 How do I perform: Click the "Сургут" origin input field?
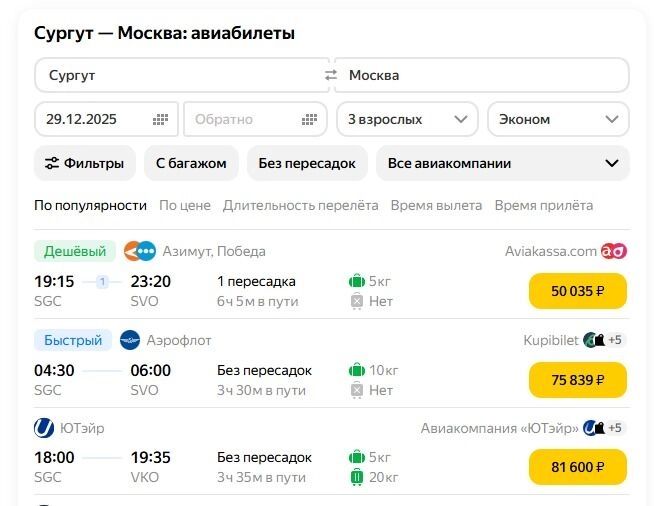tap(180, 75)
